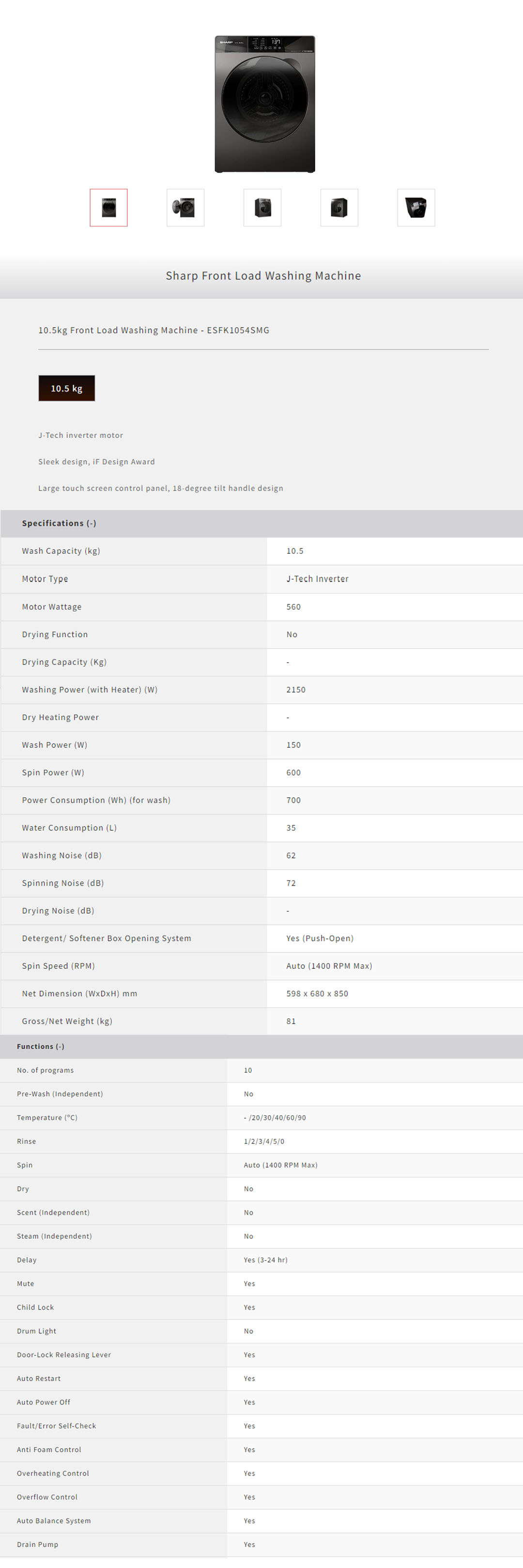Collapse the Specifications section
The image size is (523, 1568).
click(x=59, y=524)
